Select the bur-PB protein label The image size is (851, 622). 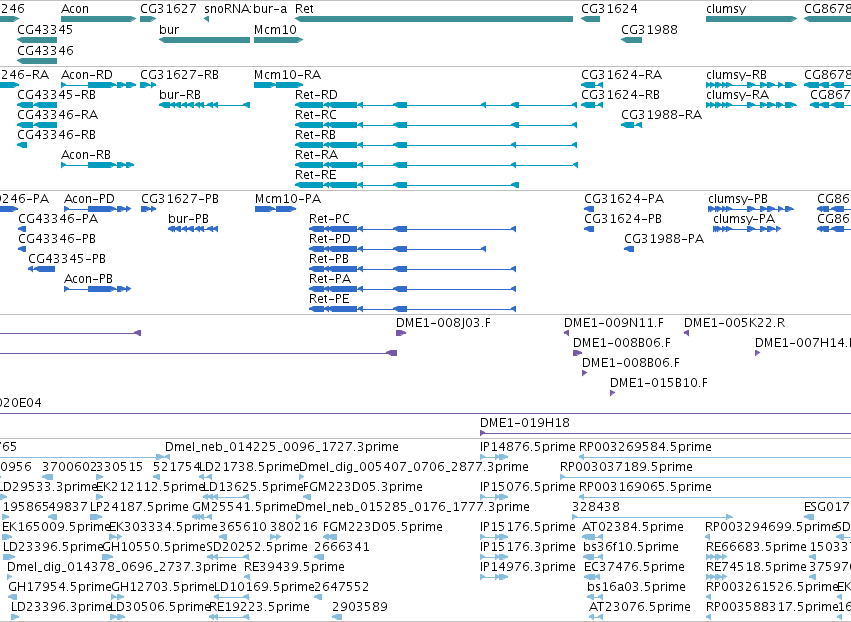click(188, 219)
